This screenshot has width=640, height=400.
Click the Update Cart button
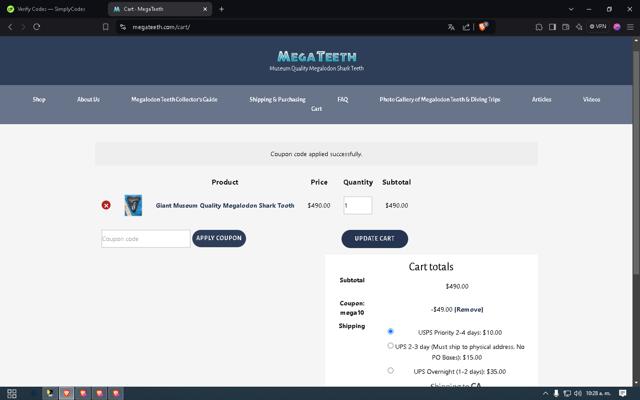375,239
